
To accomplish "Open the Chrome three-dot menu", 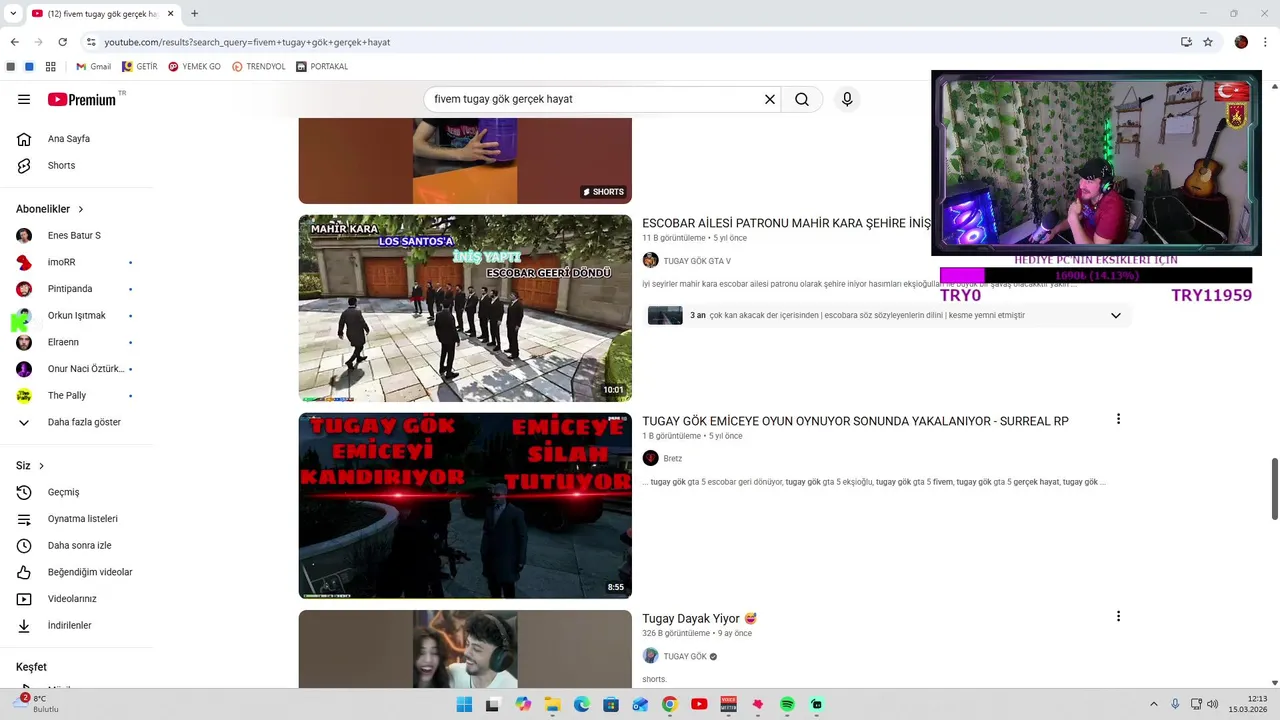I will (1264, 42).
